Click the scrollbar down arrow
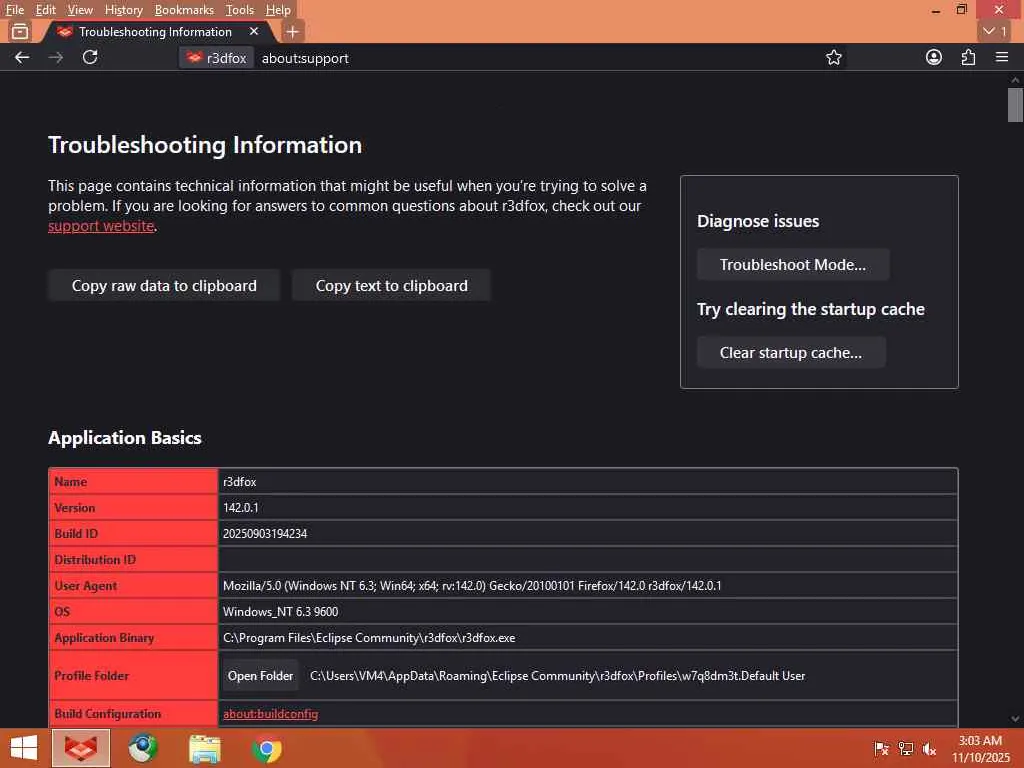The image size is (1024, 768). [x=1015, y=719]
